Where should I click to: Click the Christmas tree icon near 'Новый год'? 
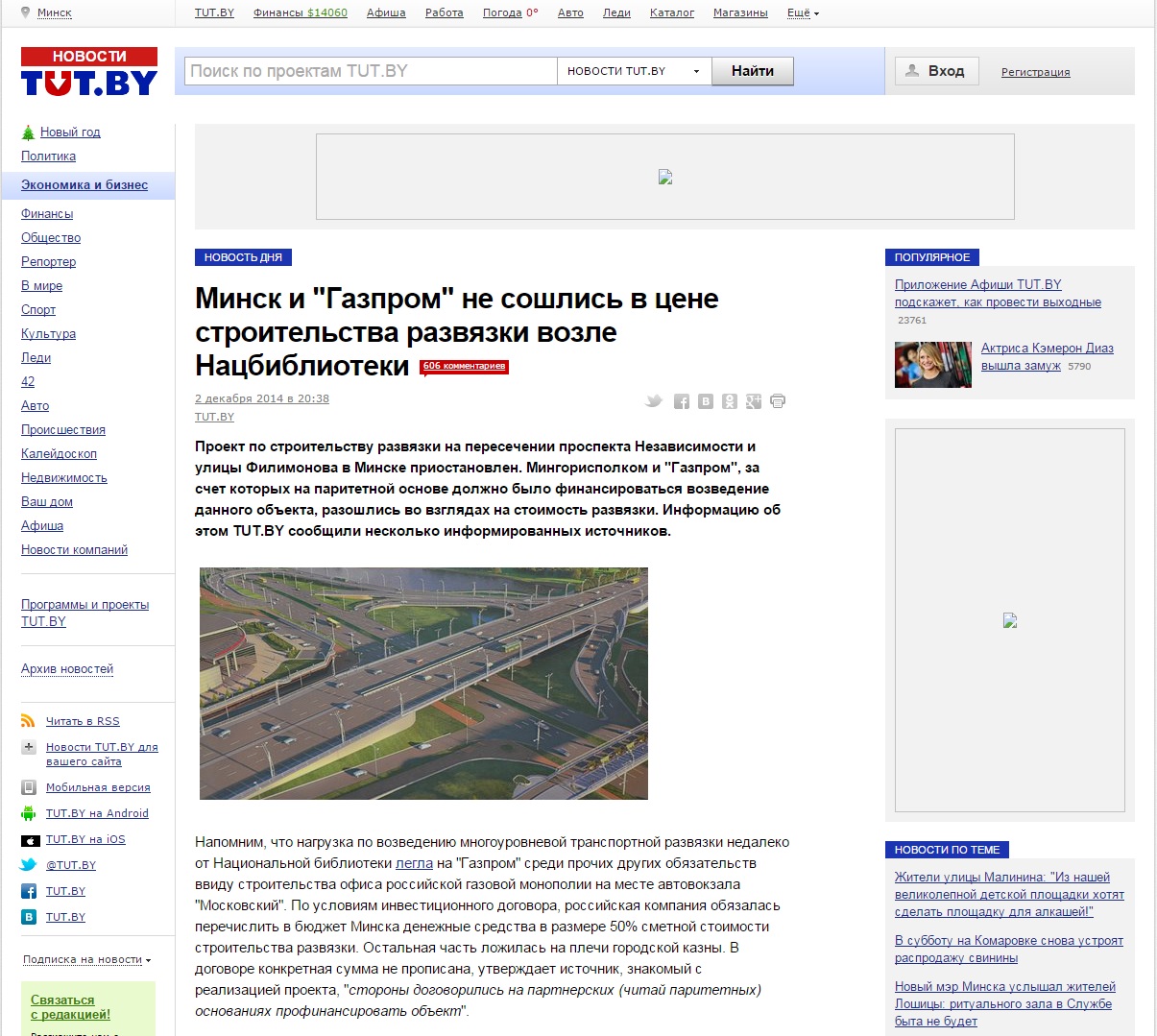coord(29,133)
